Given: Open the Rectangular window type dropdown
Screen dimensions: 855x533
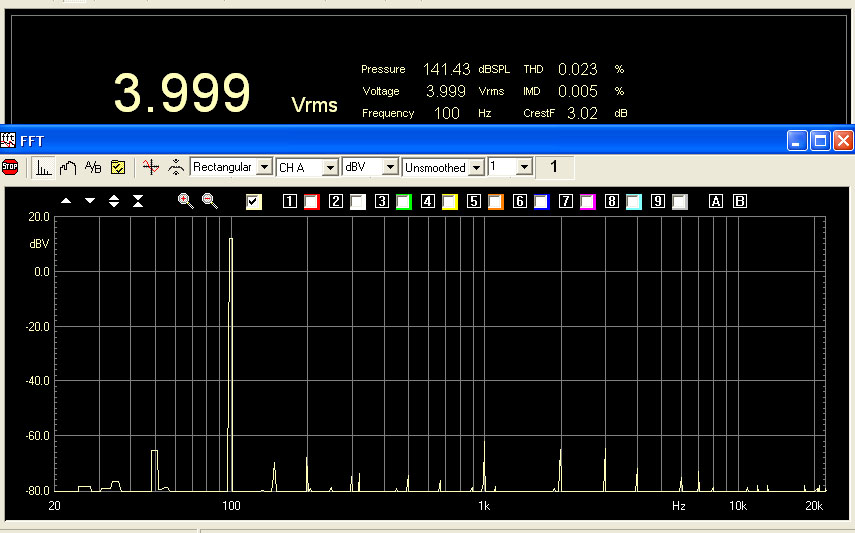Looking at the screenshot, I should [264, 167].
